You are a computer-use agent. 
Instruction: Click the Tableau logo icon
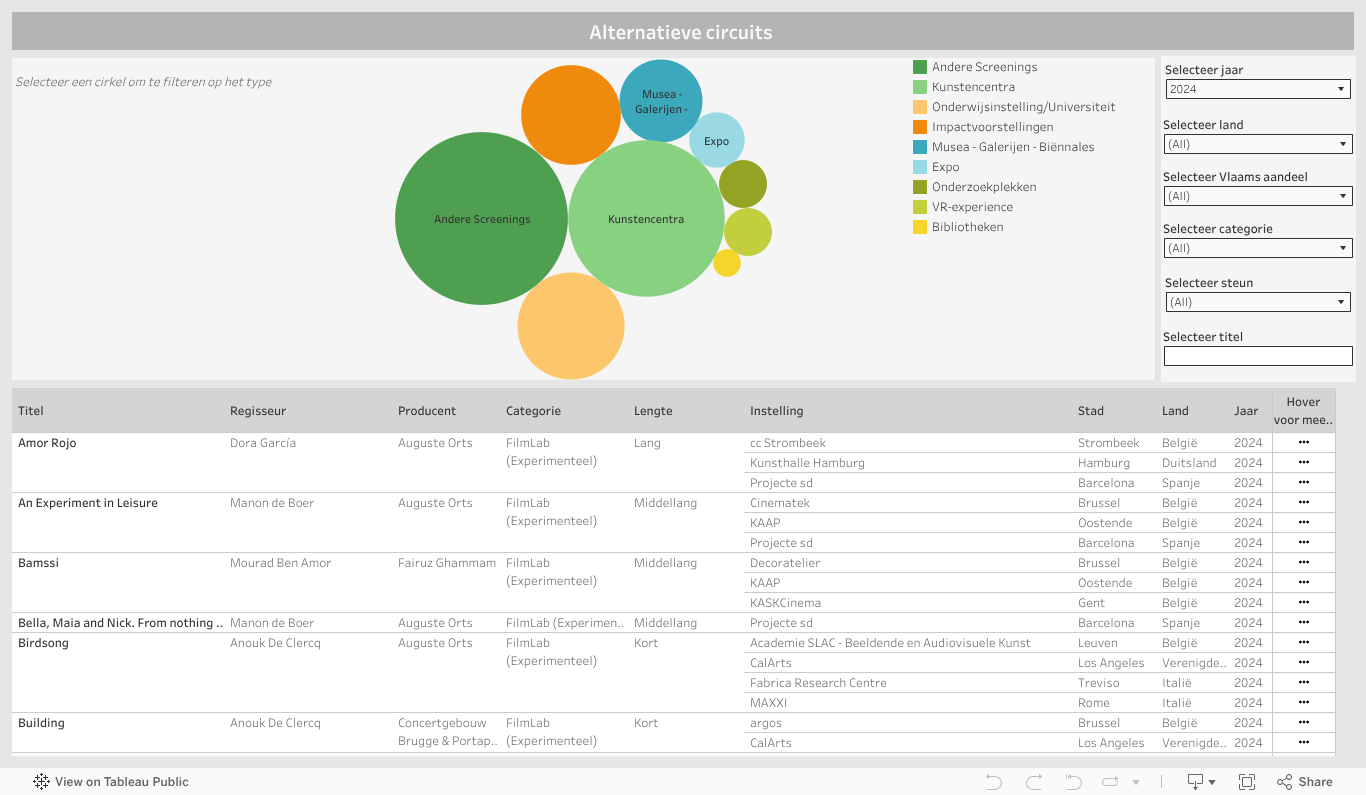coord(41,782)
